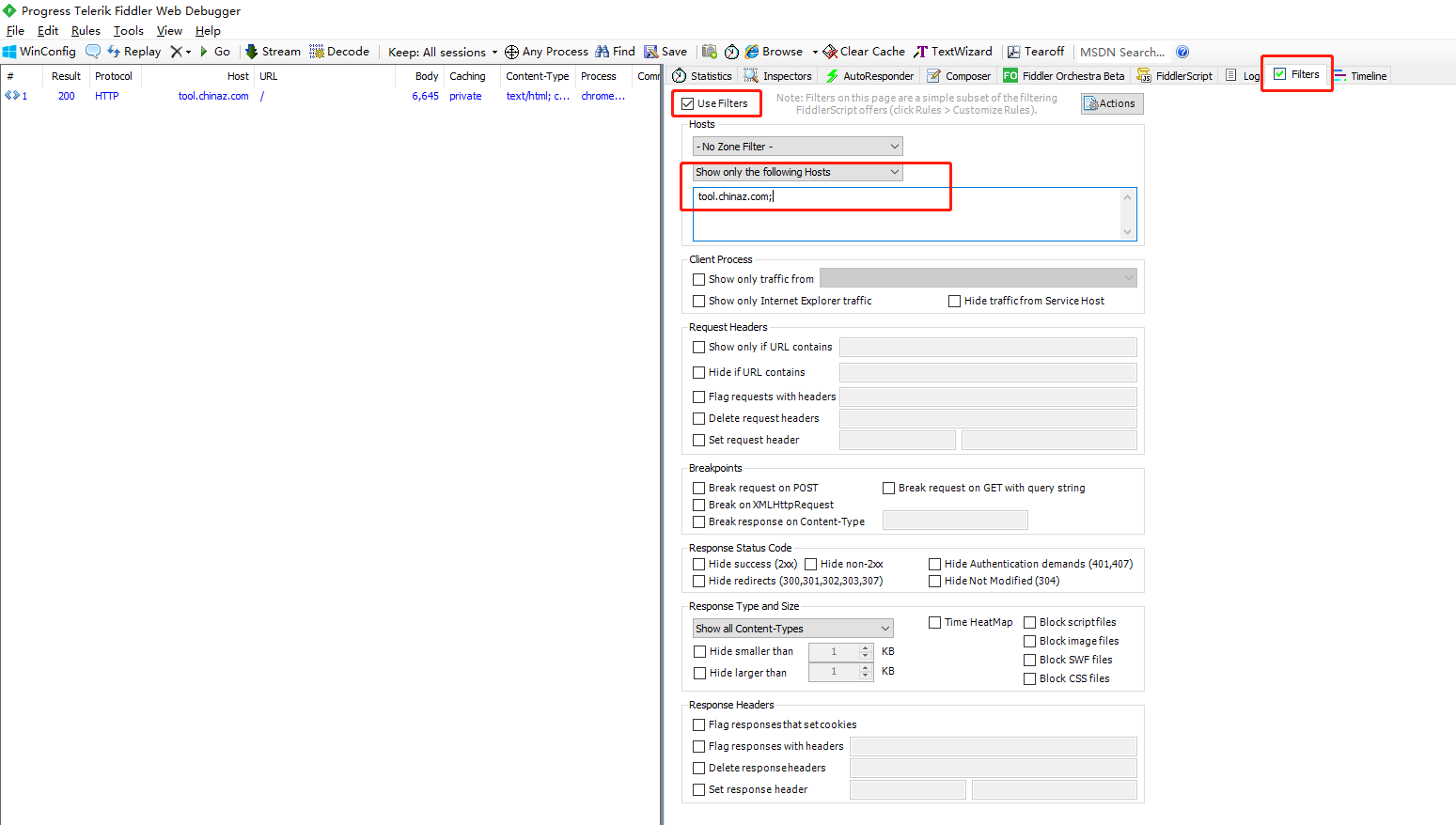Click the comment speech bubble icon
The image size is (1456, 825).
(x=93, y=52)
